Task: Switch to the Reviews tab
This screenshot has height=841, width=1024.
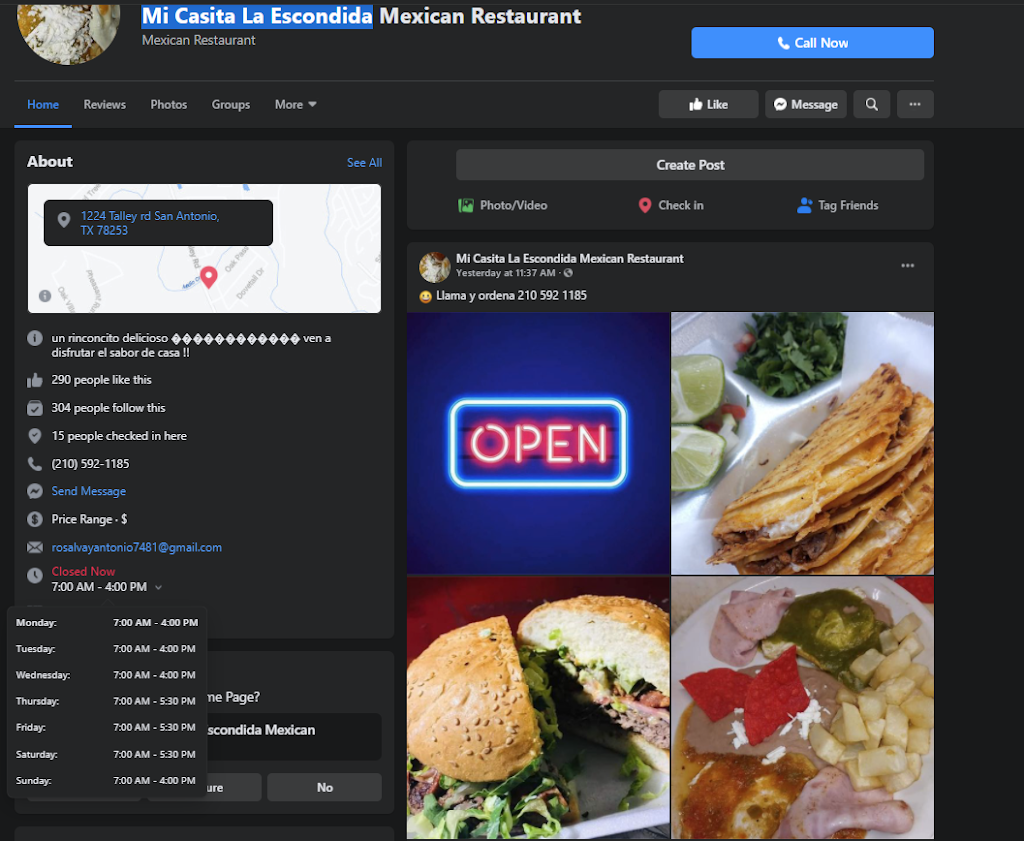Action: point(105,104)
